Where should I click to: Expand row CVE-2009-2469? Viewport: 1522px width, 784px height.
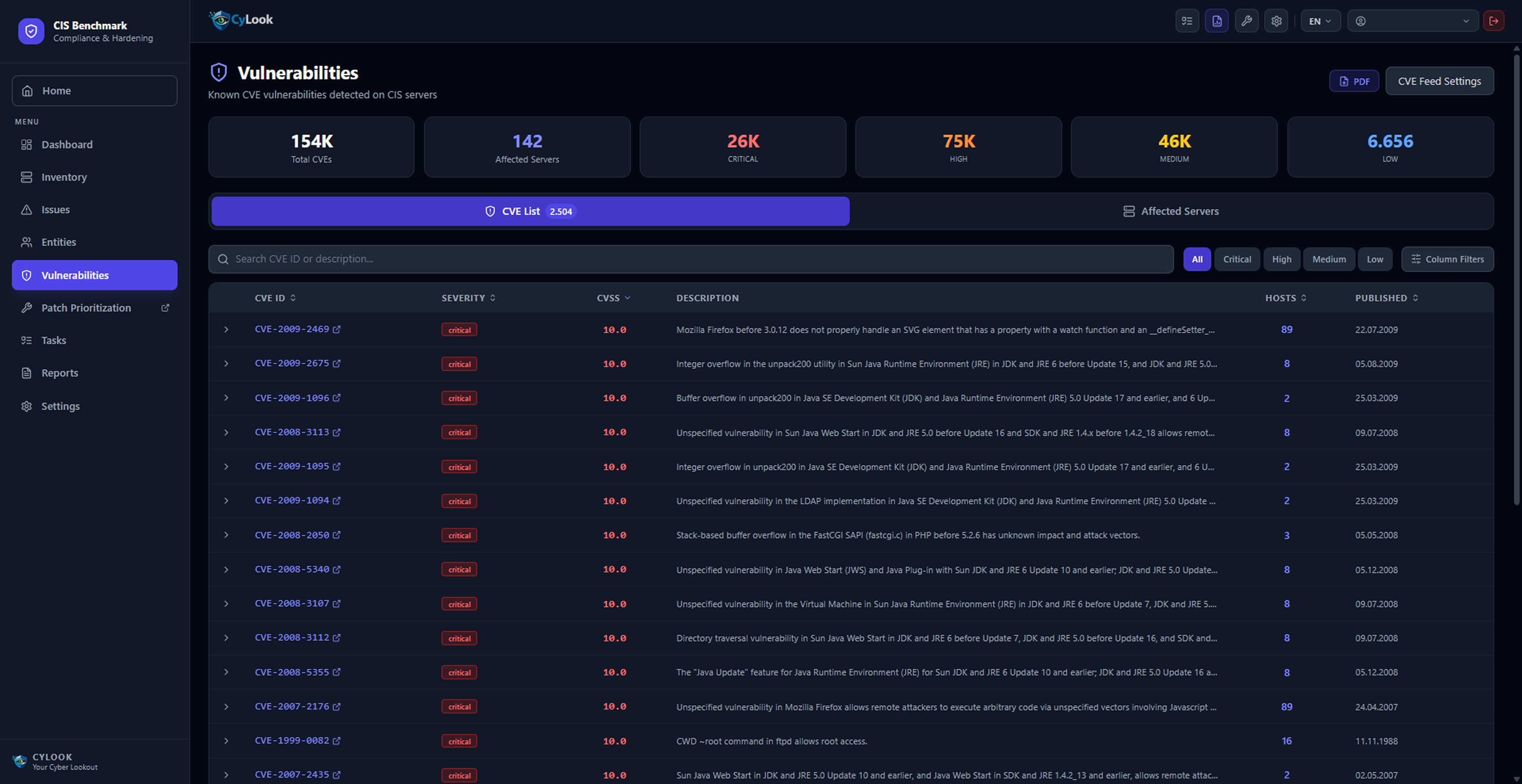click(x=226, y=330)
